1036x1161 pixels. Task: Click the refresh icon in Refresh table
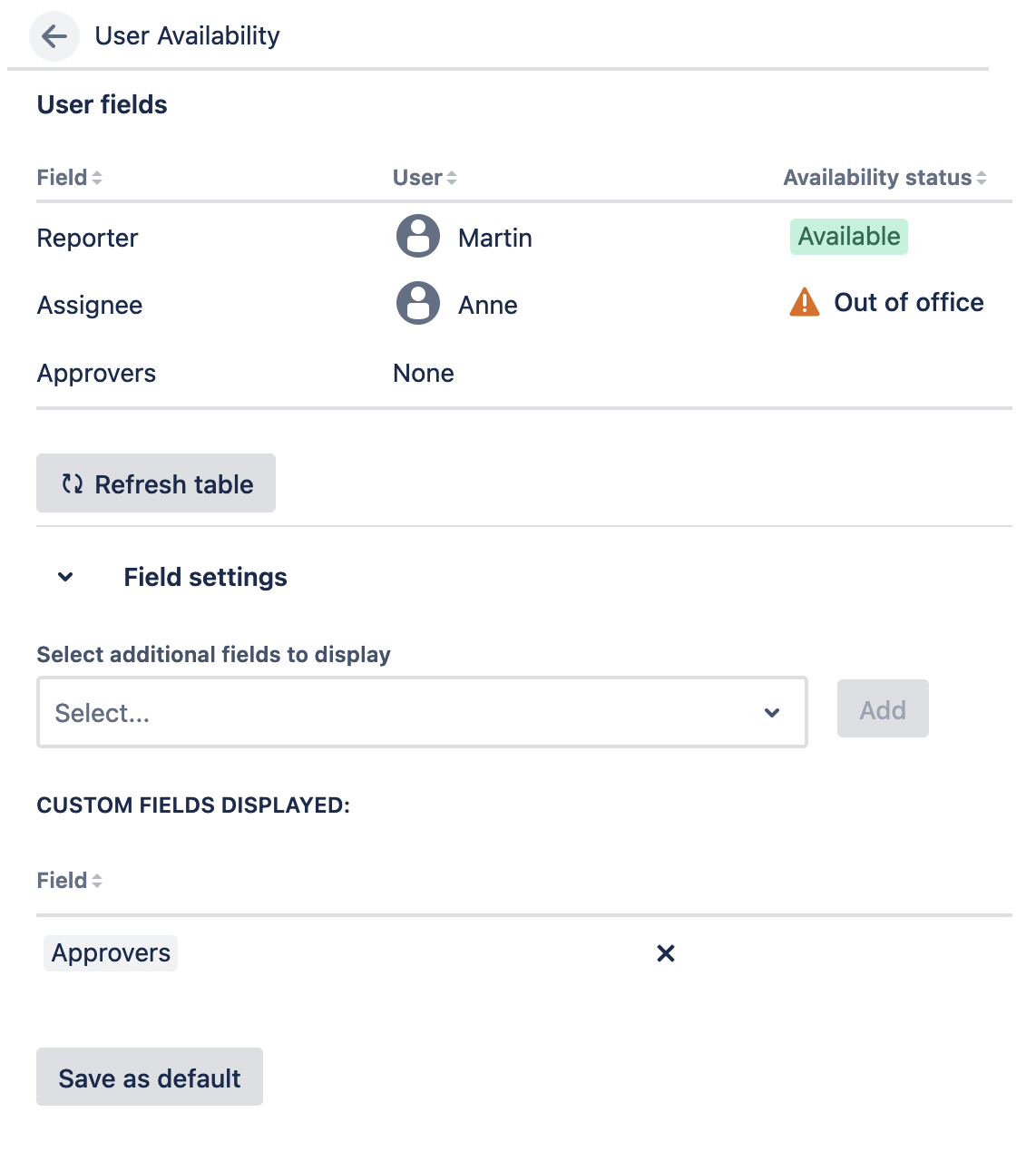click(72, 483)
